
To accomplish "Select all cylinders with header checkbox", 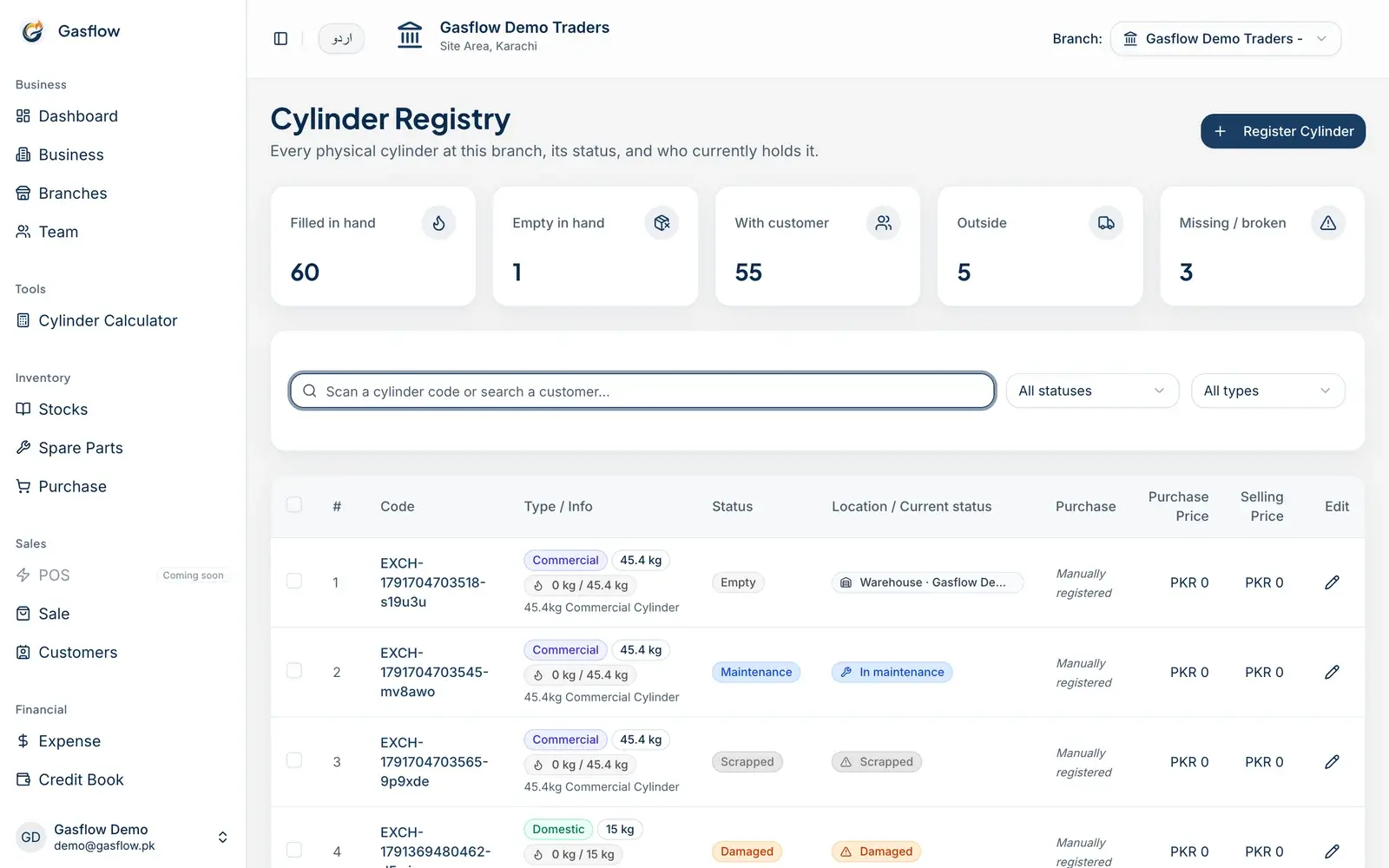I will [x=294, y=505].
